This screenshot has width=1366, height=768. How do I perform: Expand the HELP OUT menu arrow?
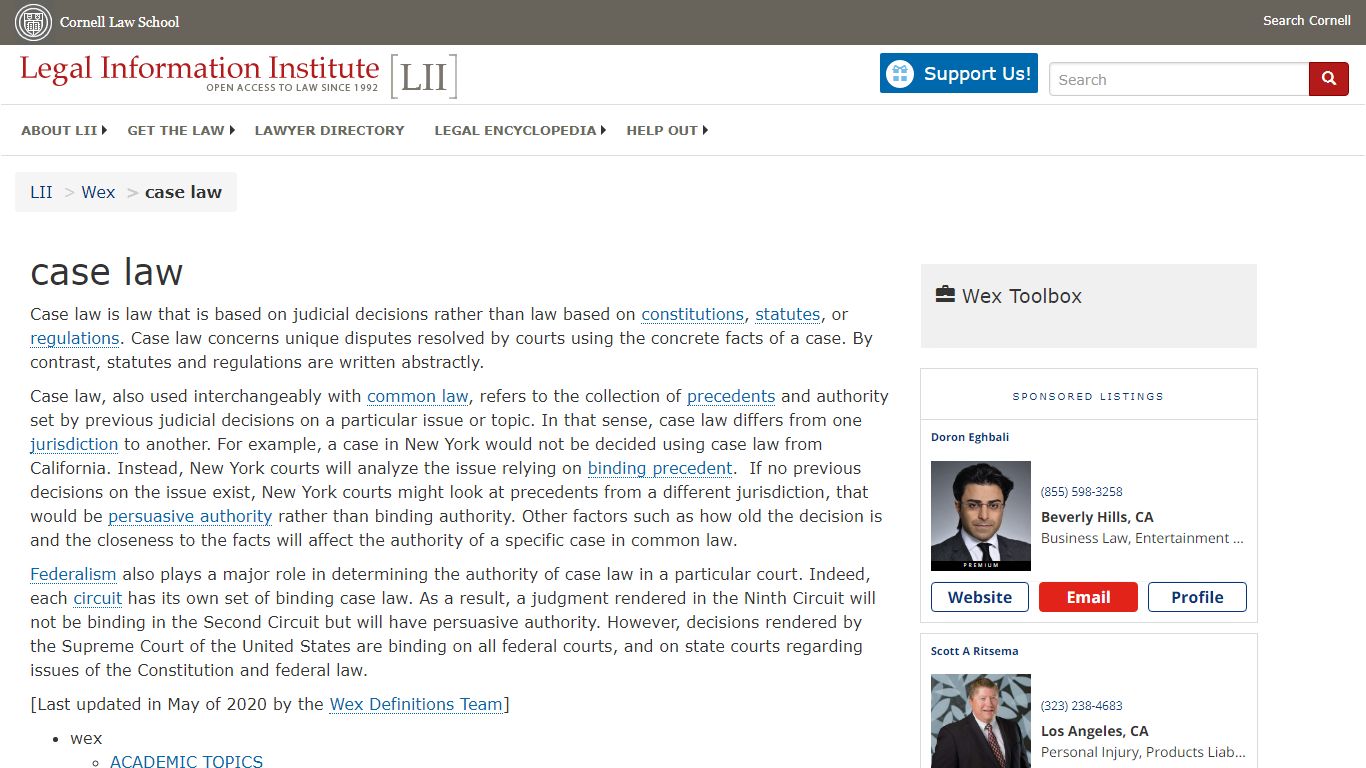(705, 130)
